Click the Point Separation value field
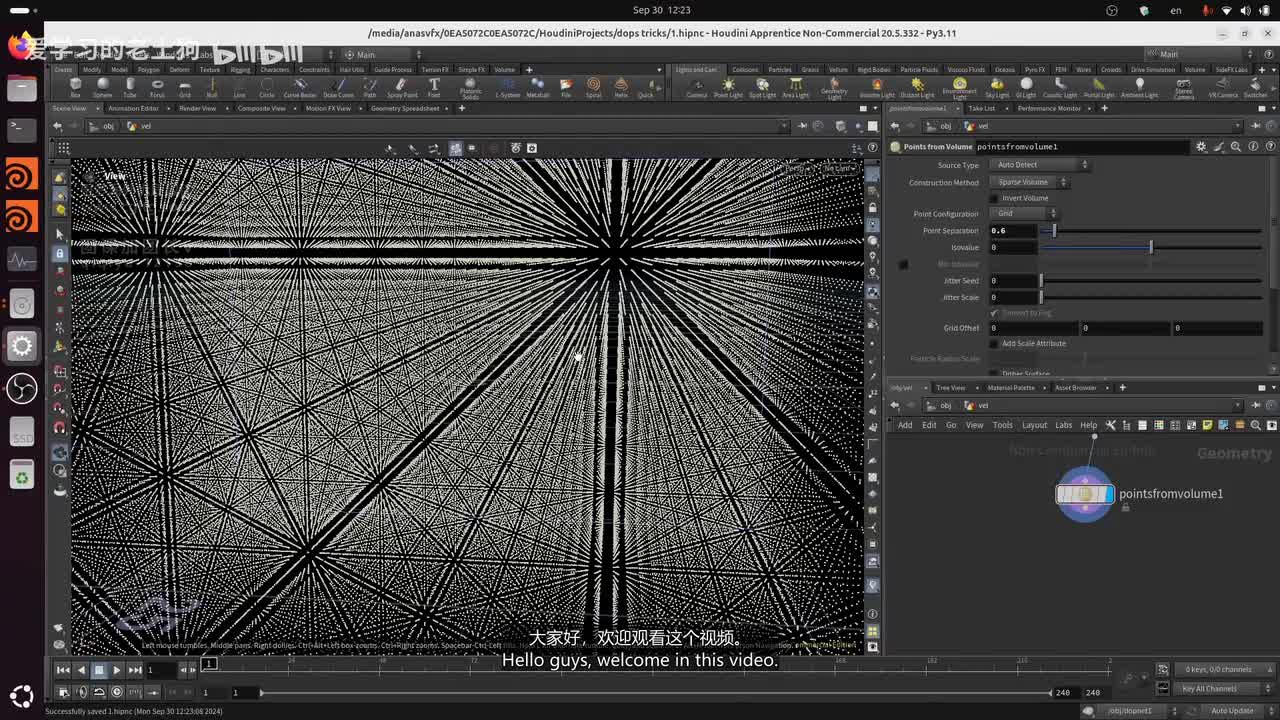 pos(1012,231)
